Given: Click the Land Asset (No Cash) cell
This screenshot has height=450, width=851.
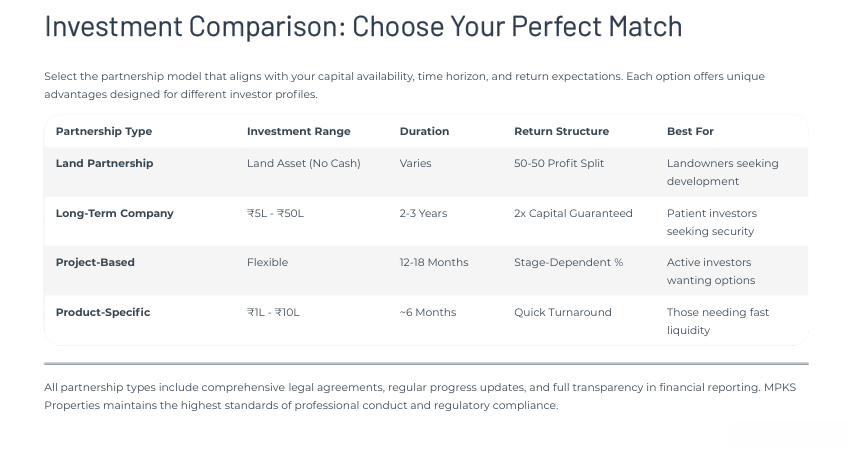Looking at the screenshot, I should [x=303, y=163].
